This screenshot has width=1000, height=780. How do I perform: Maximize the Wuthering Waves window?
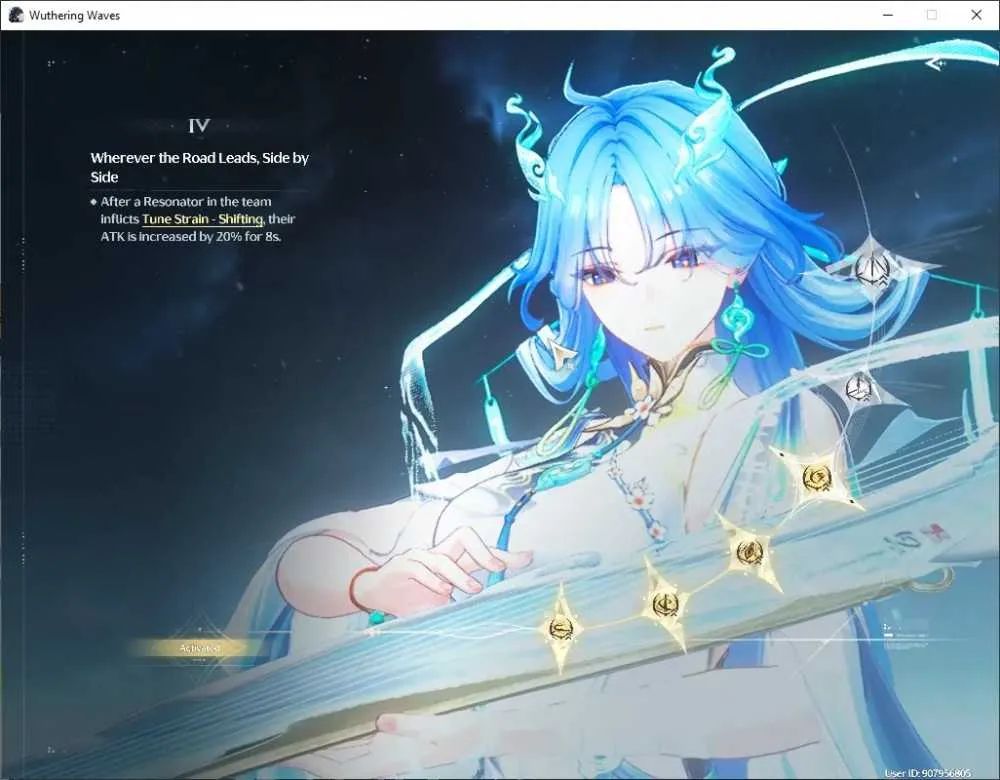tap(932, 15)
